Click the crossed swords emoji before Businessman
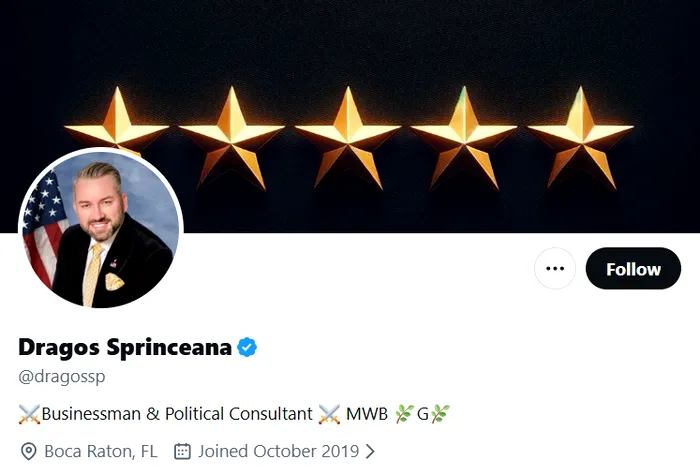 tap(29, 413)
